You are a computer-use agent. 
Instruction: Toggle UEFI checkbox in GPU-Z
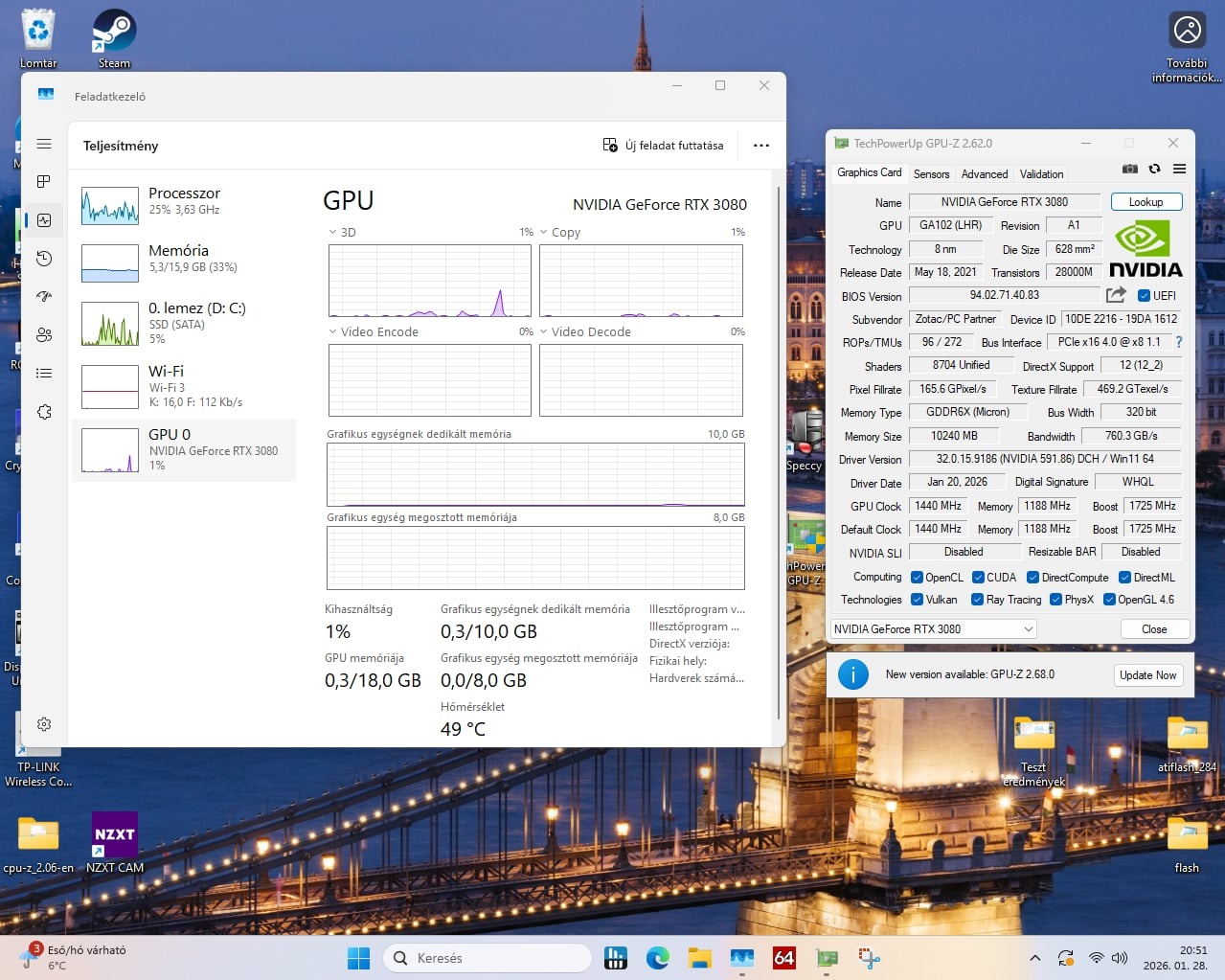click(1144, 296)
